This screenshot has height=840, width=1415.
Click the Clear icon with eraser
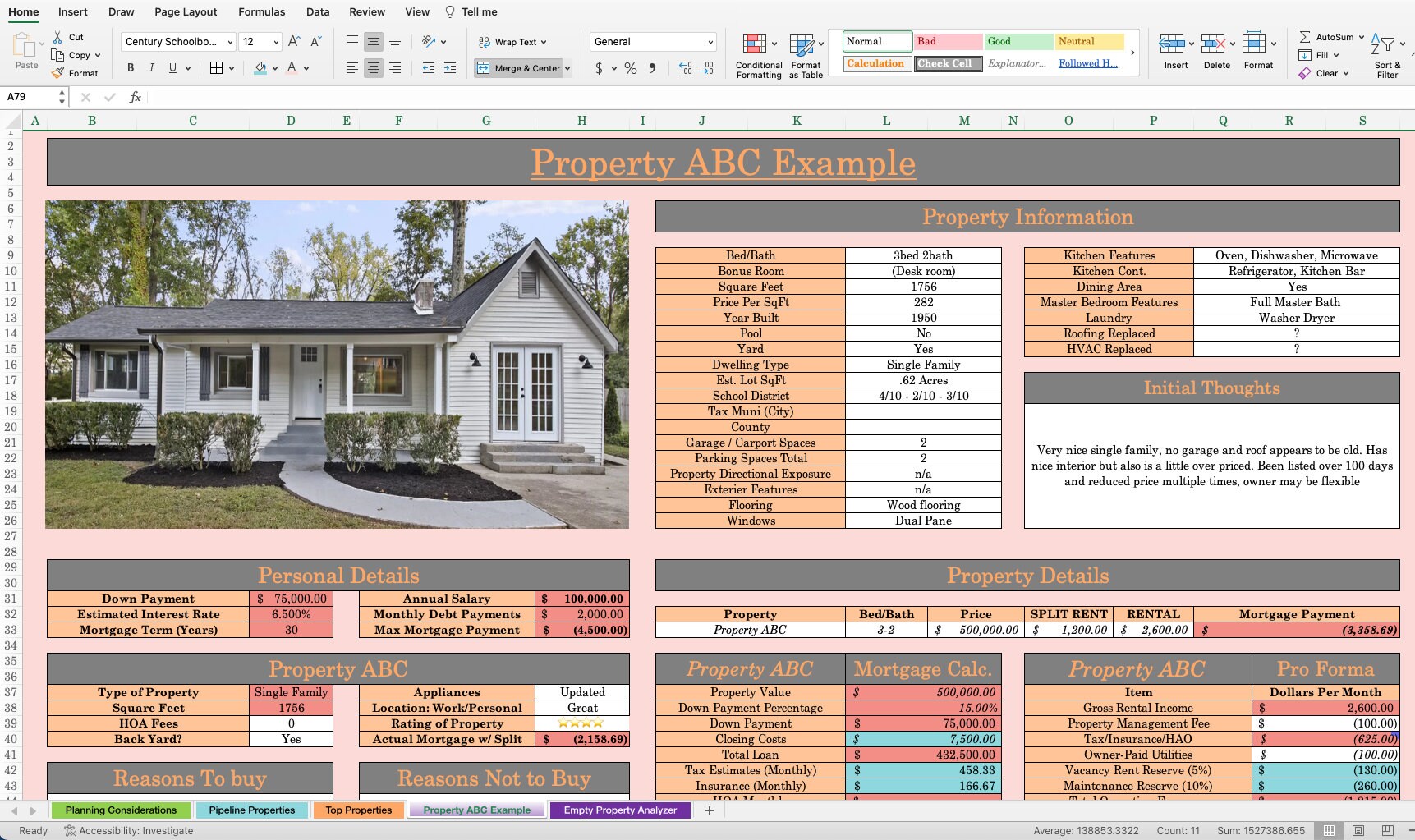1305,72
